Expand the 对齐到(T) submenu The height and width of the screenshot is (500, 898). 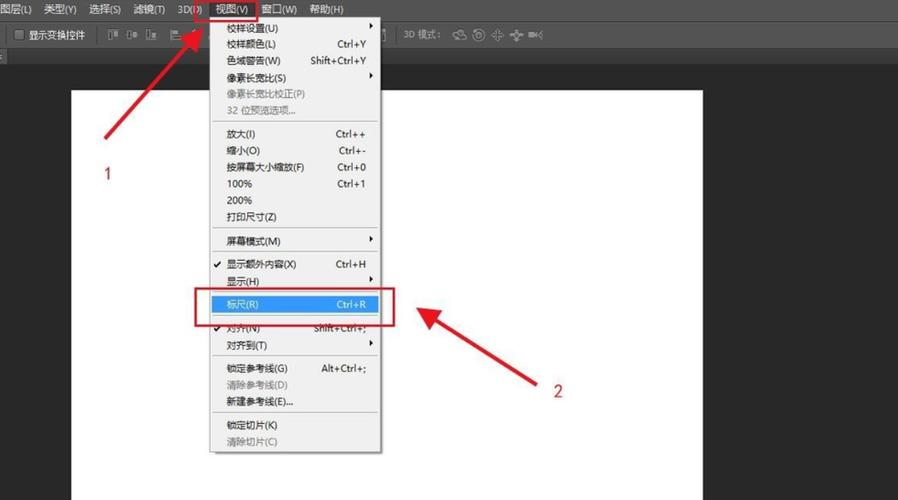pos(295,345)
